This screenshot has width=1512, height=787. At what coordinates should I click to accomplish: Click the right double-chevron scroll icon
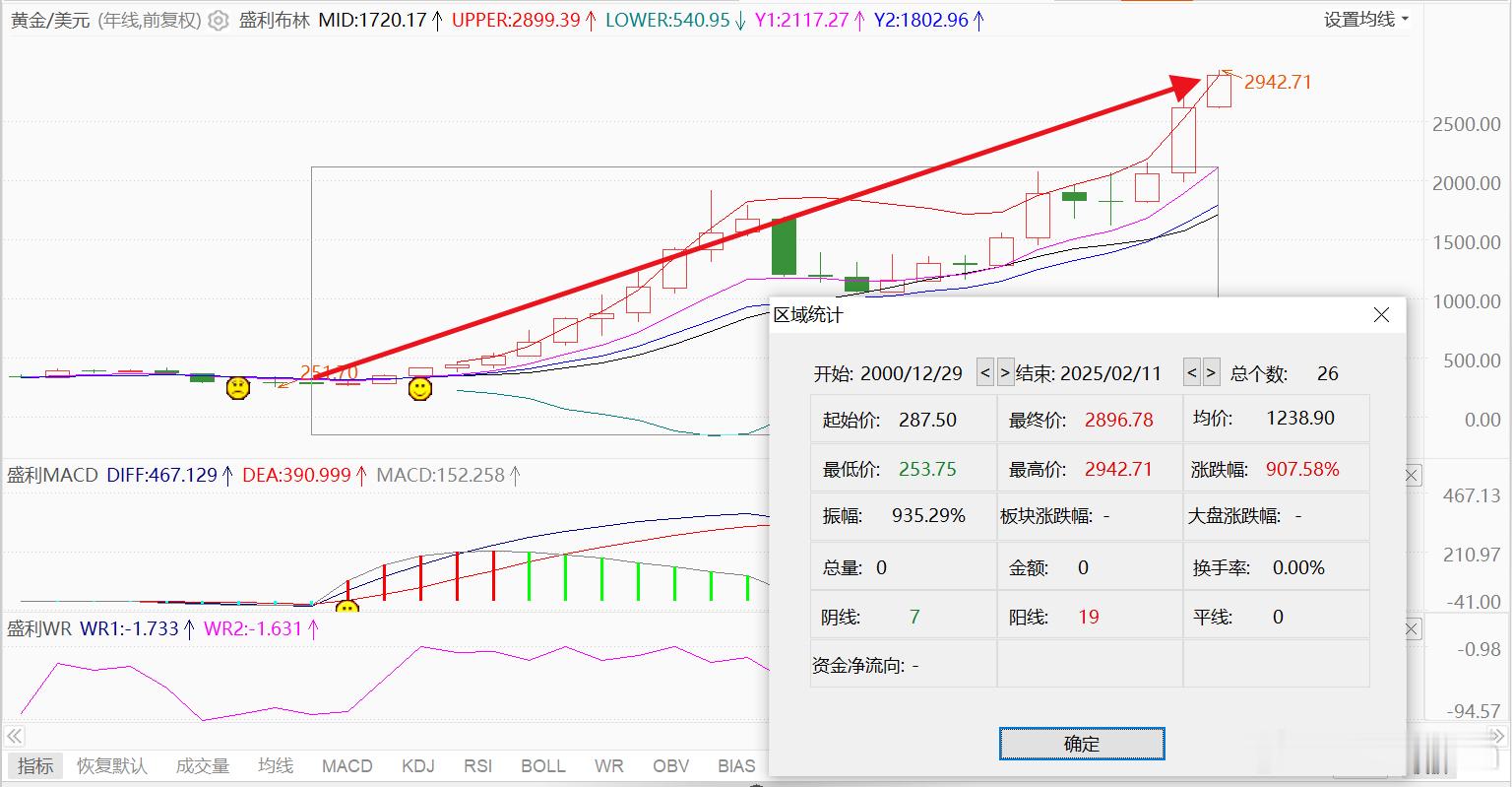pos(1496,736)
